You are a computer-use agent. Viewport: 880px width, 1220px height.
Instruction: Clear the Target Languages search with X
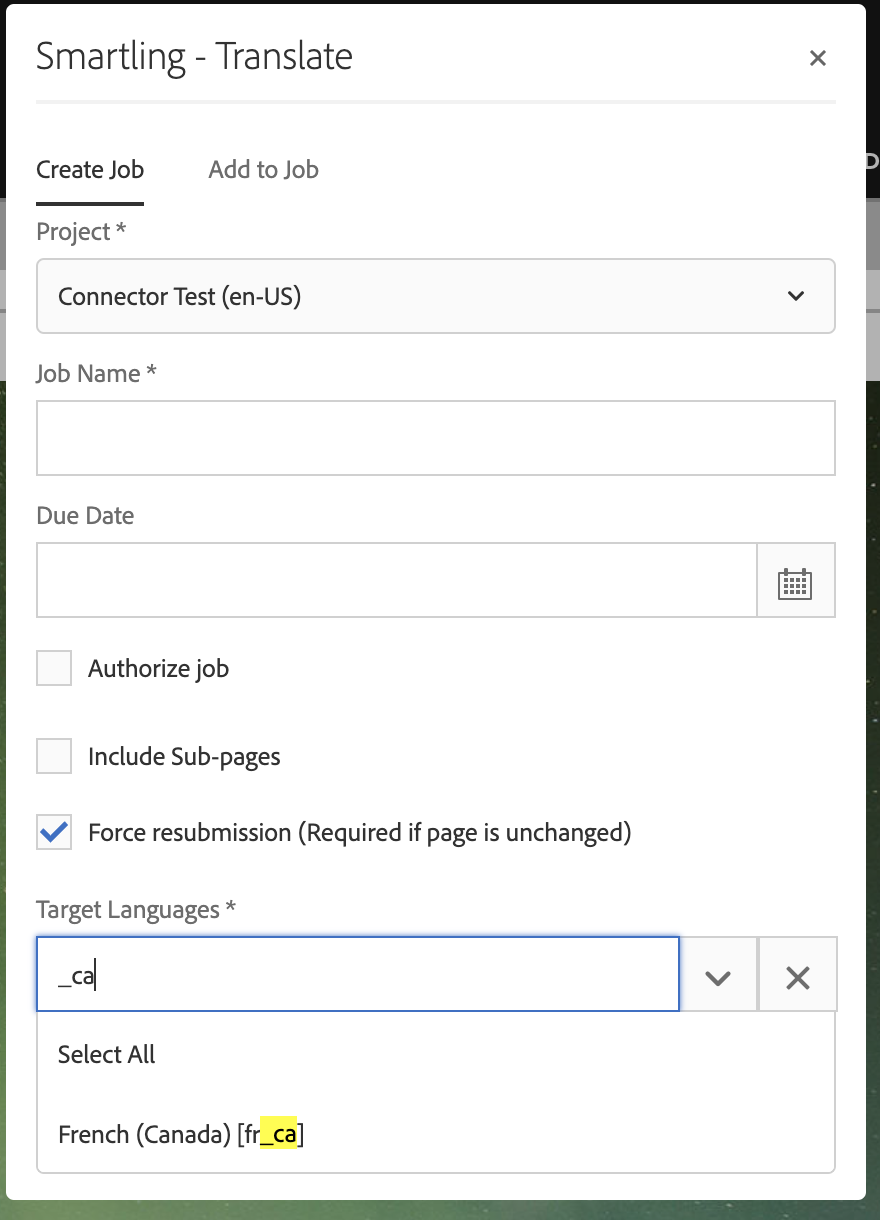(797, 977)
